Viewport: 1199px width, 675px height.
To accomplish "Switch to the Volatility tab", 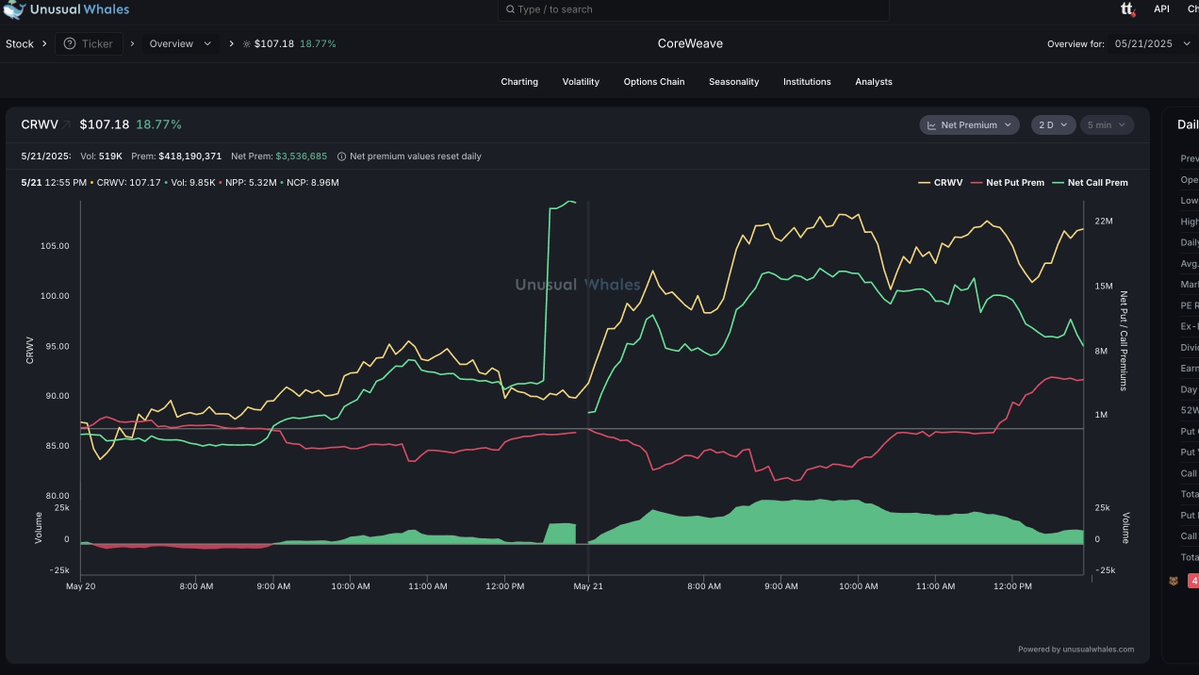I will [580, 82].
